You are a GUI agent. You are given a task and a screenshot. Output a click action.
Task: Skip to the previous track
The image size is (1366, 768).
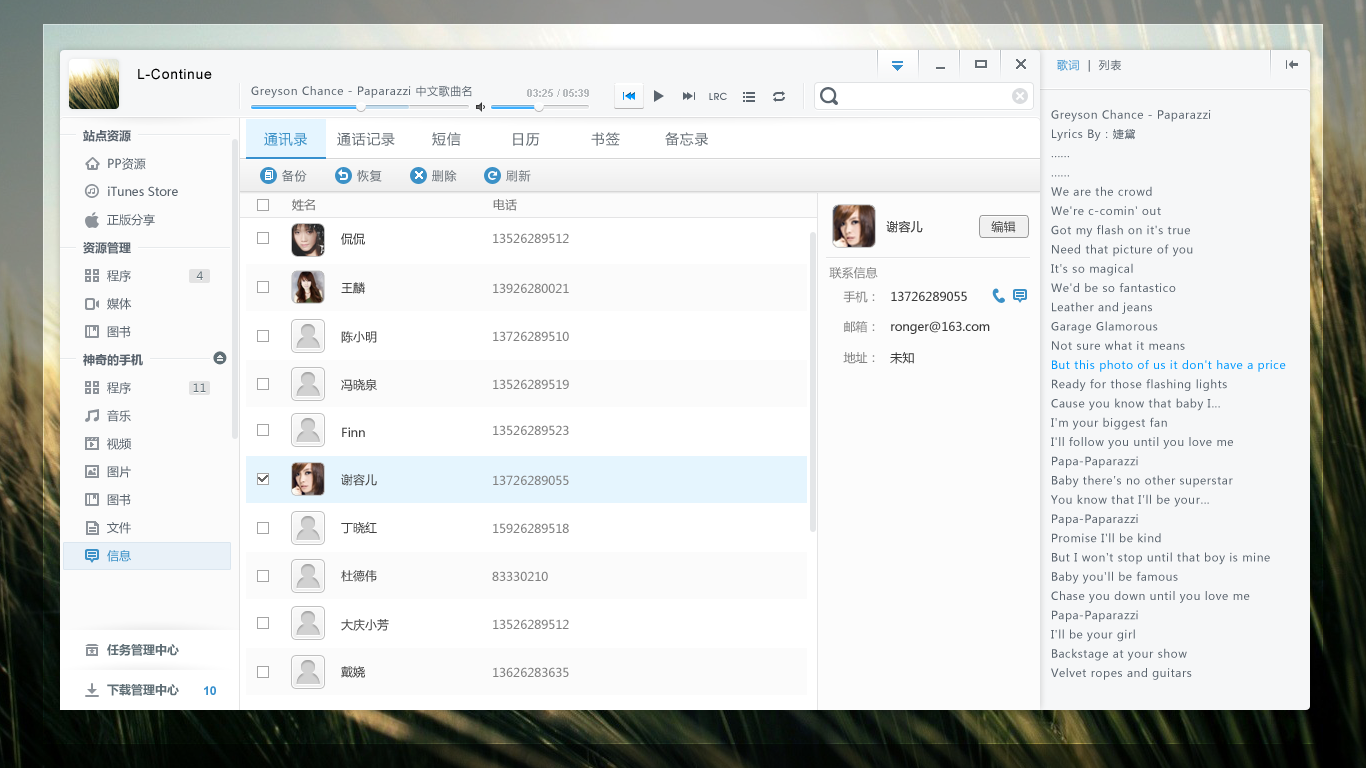(629, 96)
